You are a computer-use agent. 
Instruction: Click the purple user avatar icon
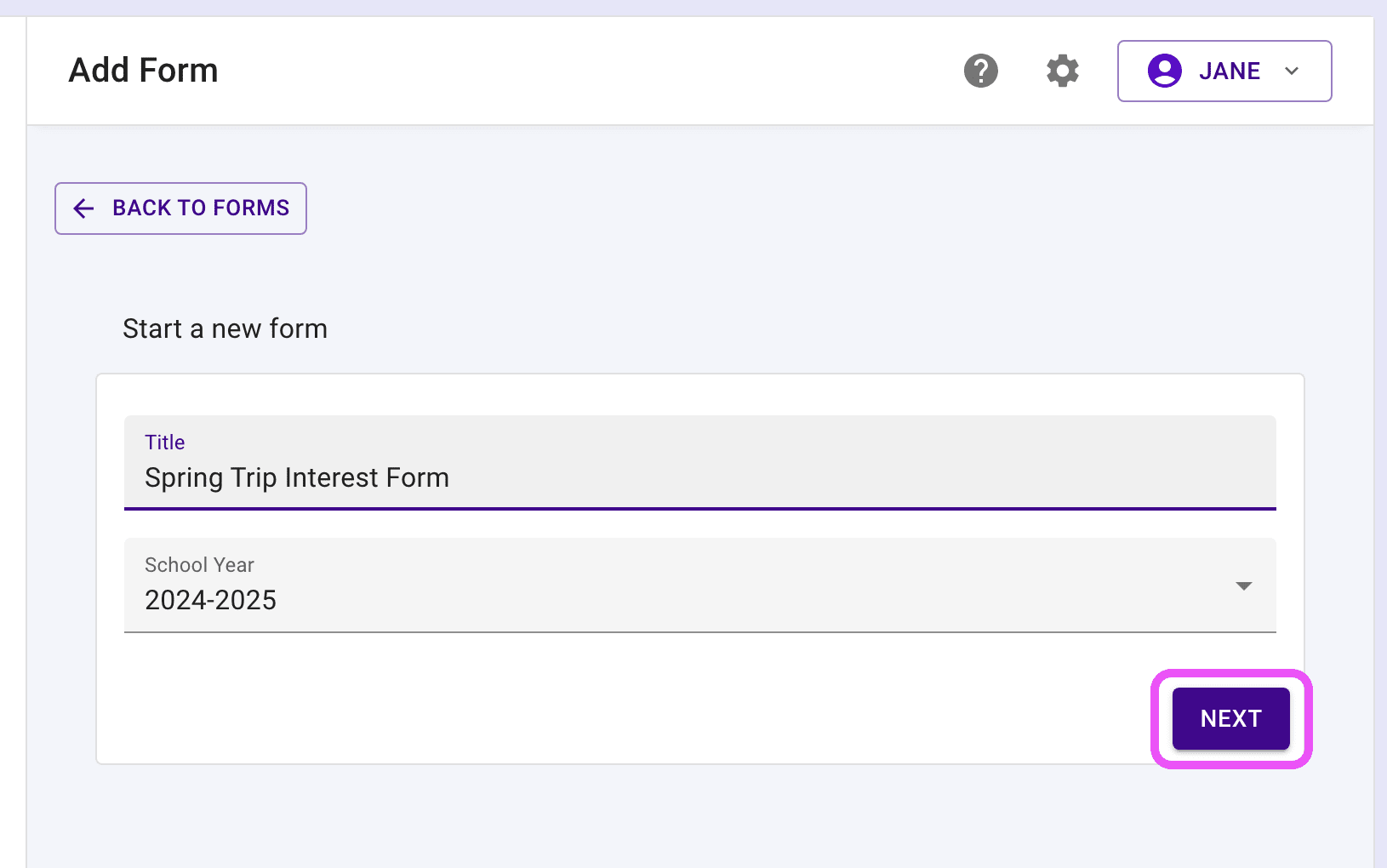pos(1164,71)
